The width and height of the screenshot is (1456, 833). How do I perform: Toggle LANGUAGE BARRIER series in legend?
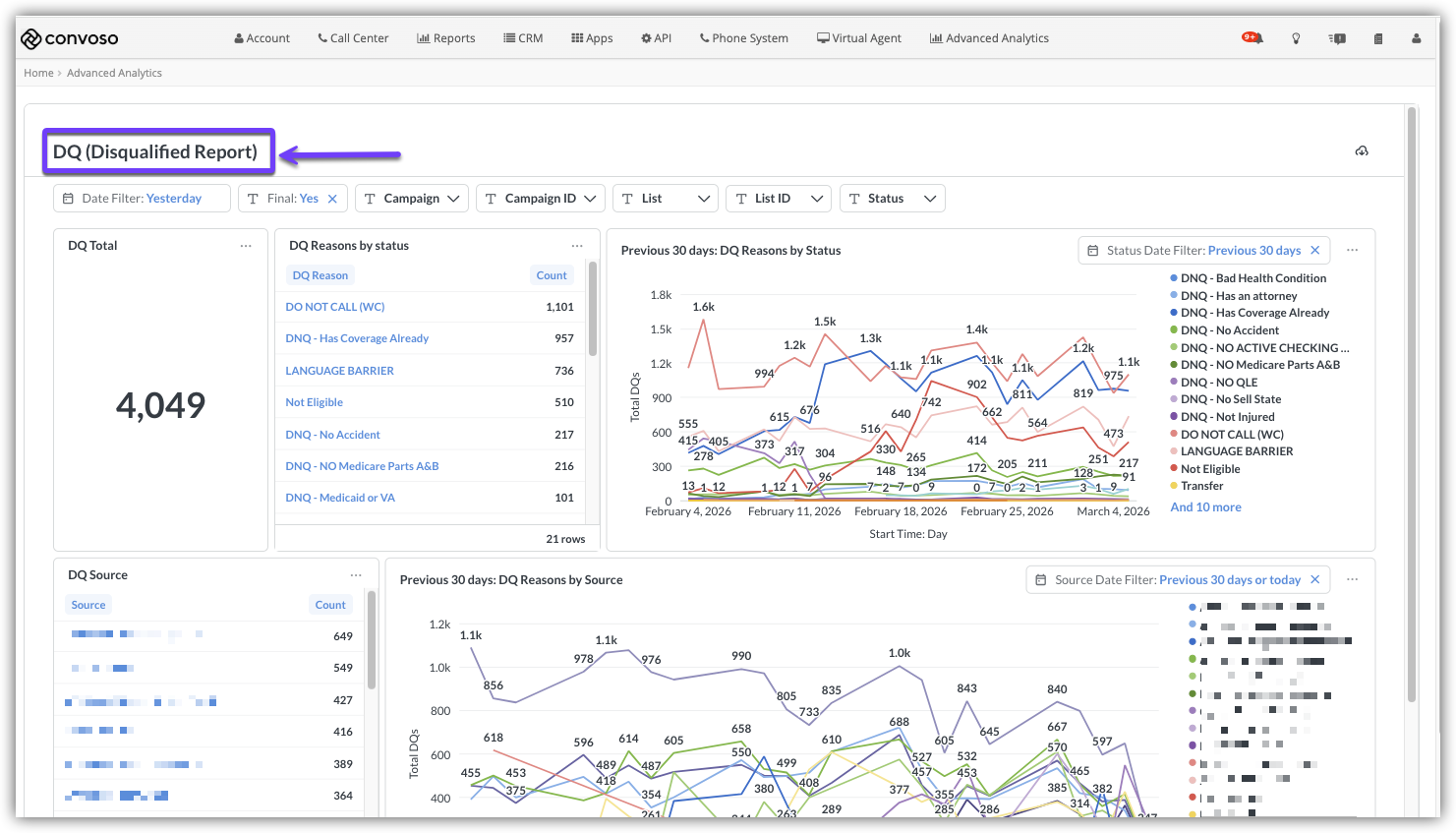(1236, 451)
